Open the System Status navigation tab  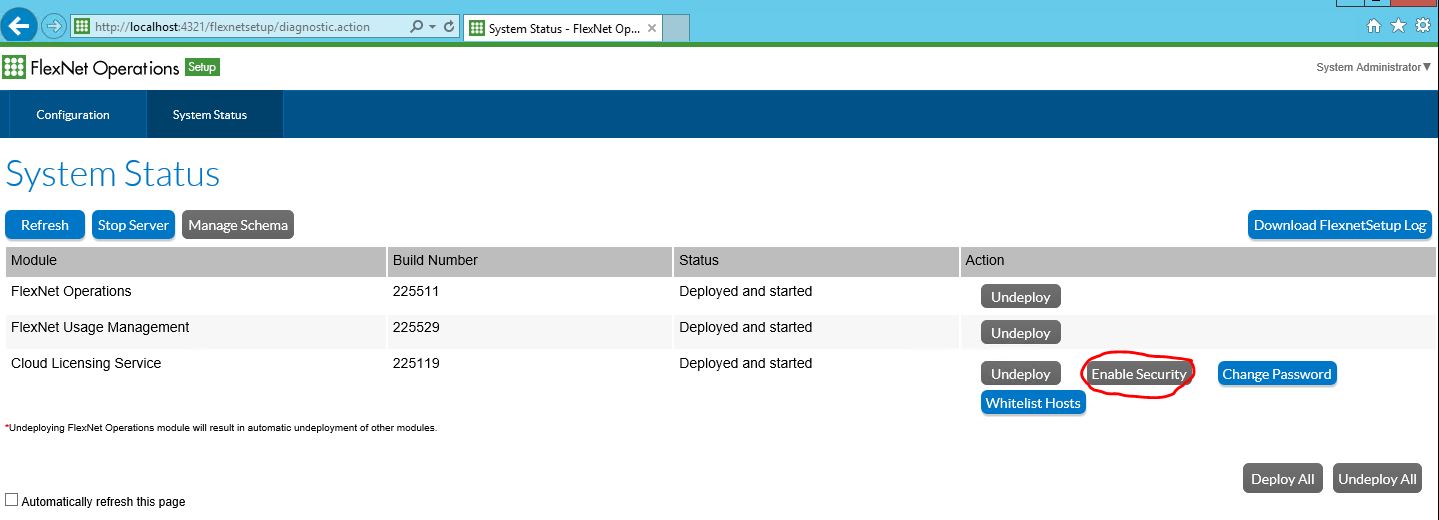point(210,115)
